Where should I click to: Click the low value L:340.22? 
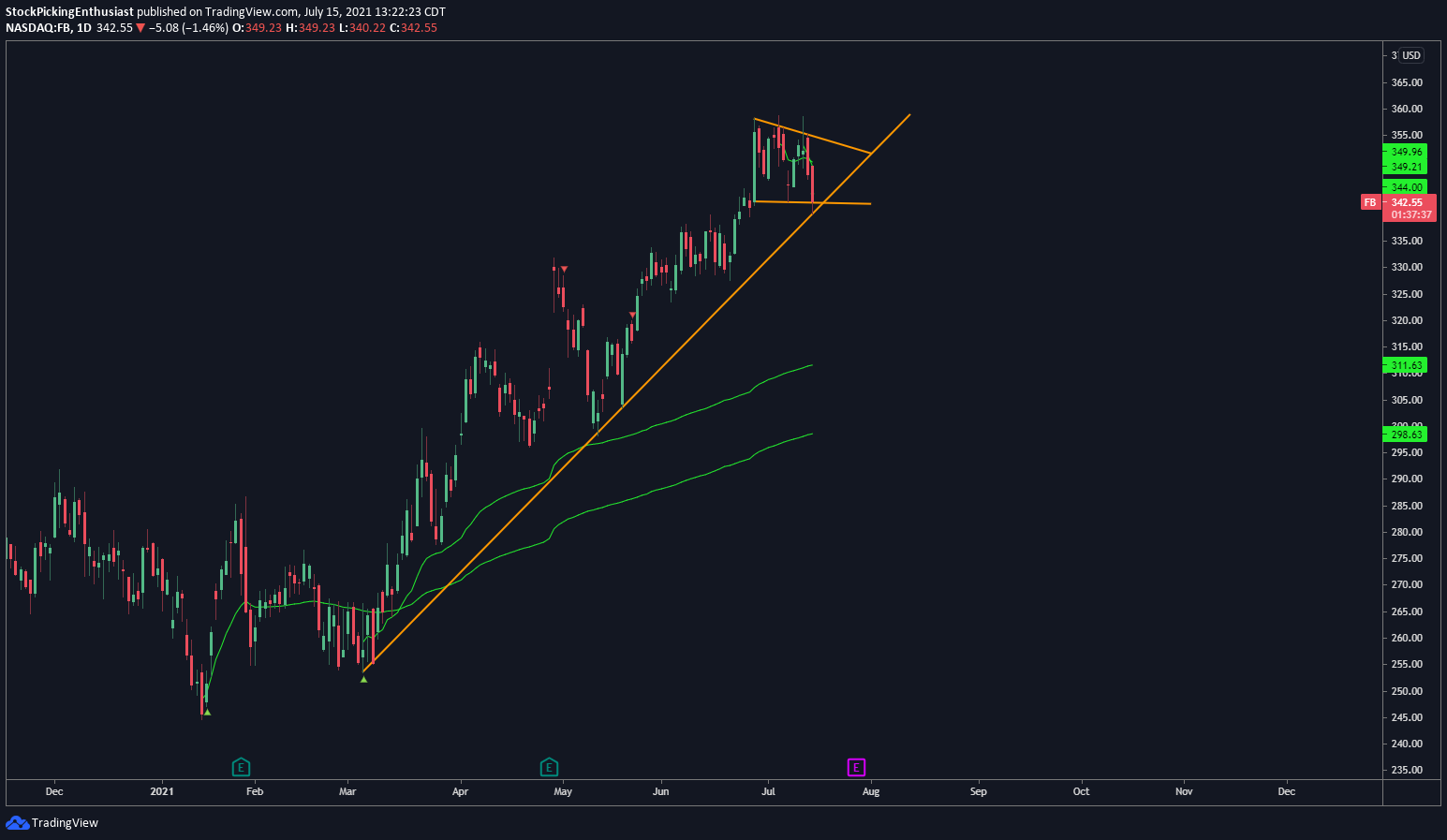point(361,28)
